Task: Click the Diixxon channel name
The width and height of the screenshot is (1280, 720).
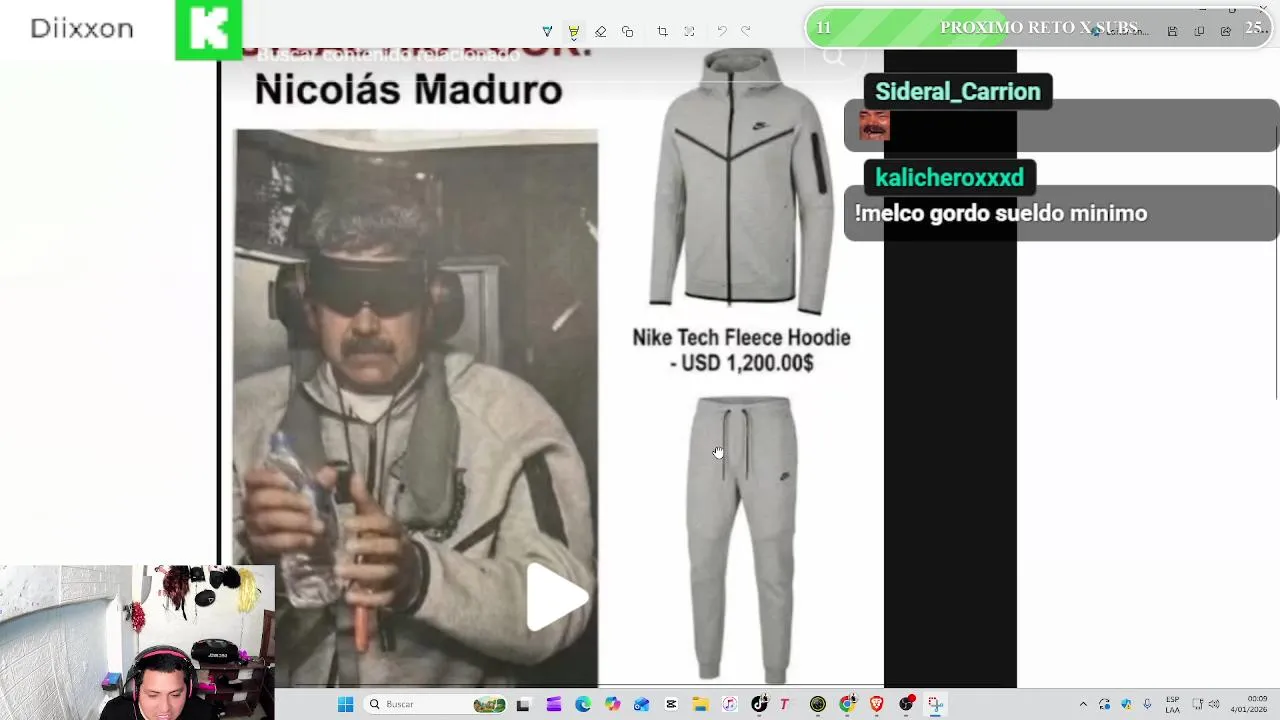Action: click(x=82, y=28)
